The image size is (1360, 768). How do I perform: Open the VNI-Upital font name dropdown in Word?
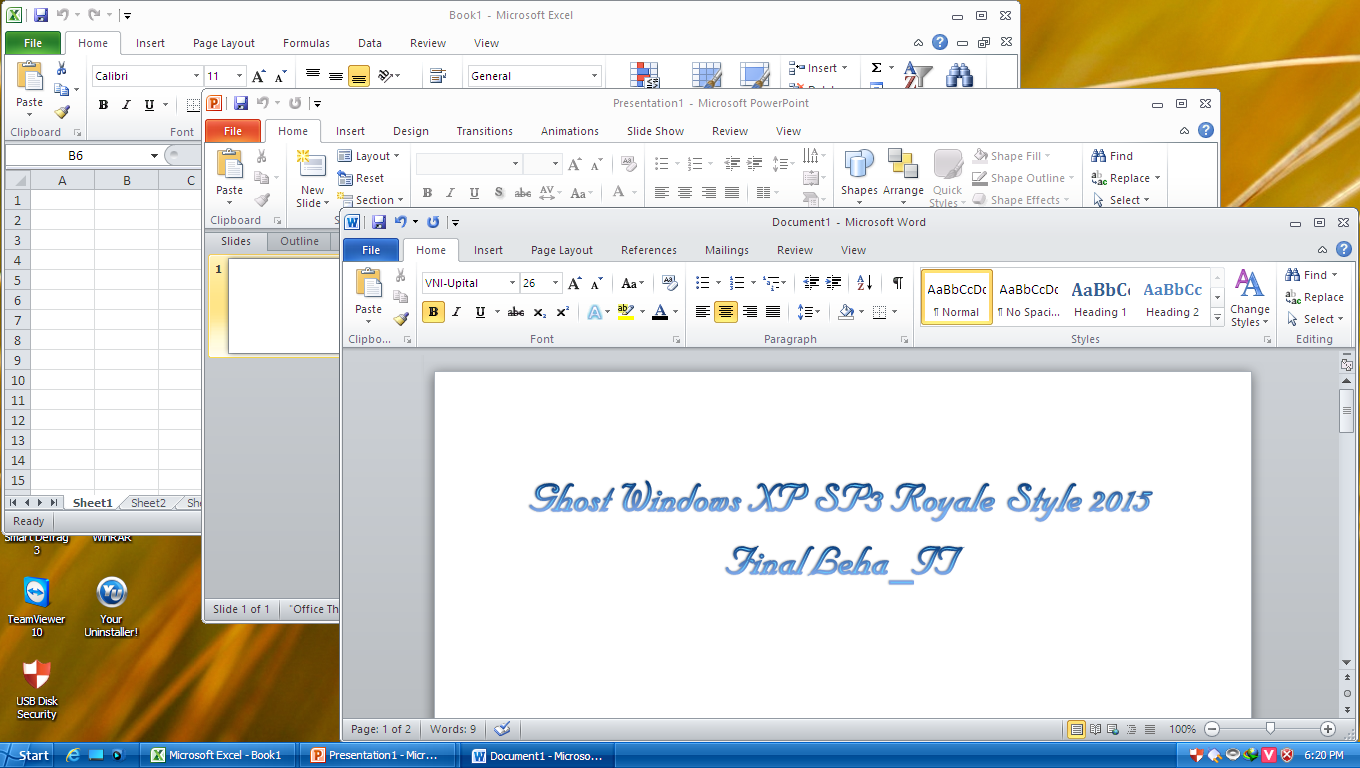pyautogui.click(x=512, y=283)
